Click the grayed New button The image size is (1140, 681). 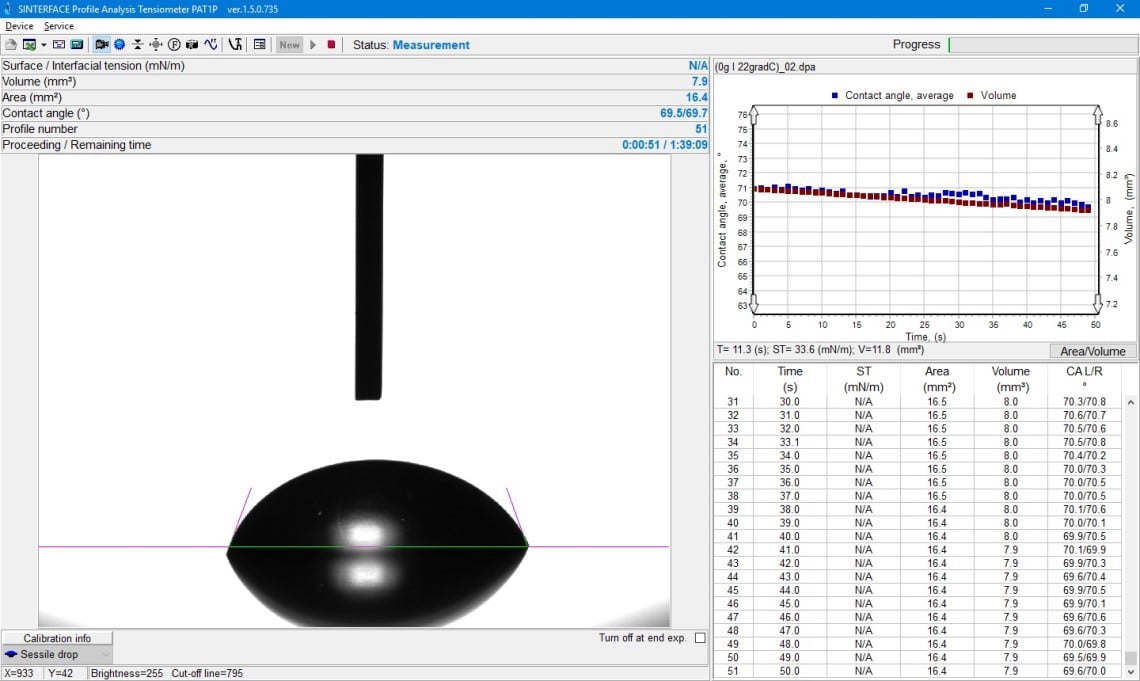point(289,44)
